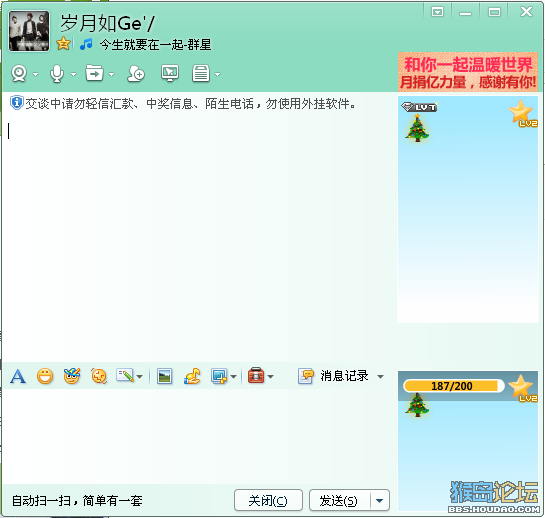Click the 发送(S) send button
This screenshot has width=545, height=518.
[x=340, y=501]
